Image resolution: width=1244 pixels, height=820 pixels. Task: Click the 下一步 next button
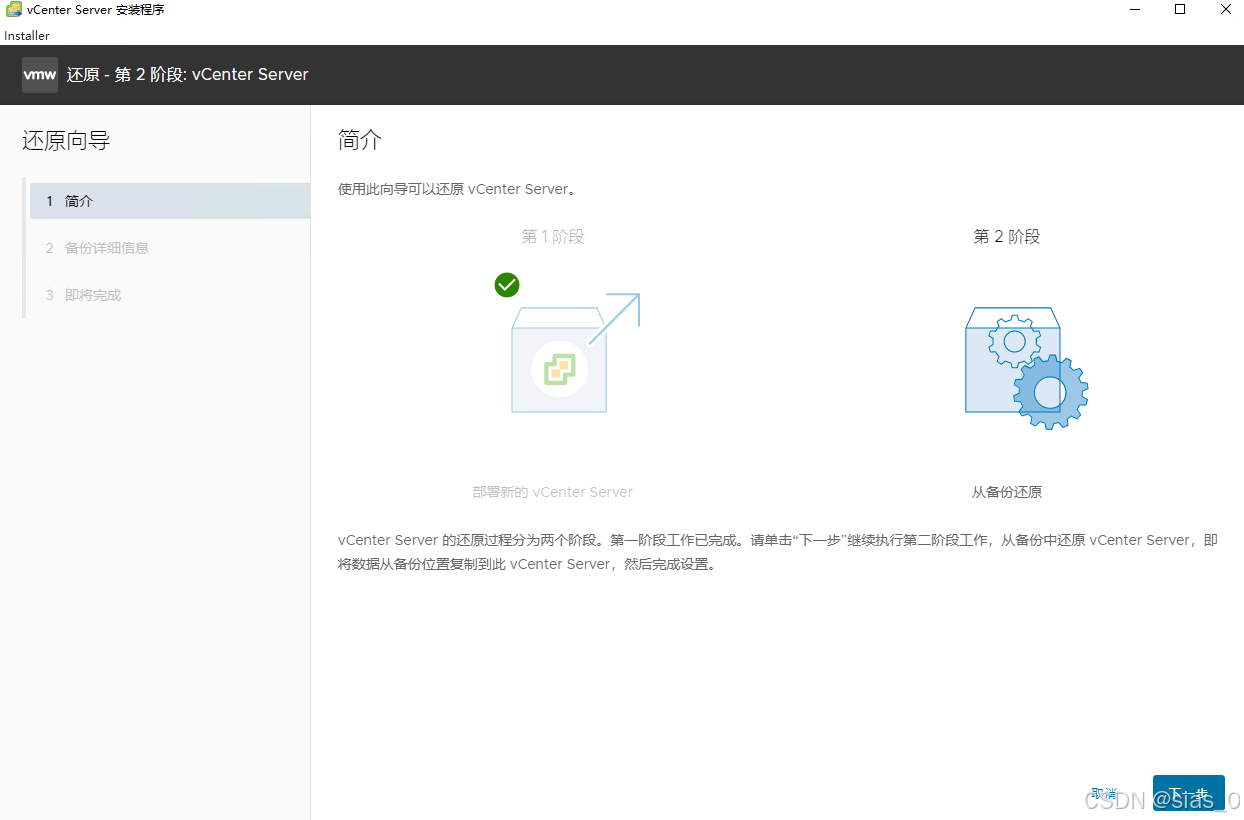tap(1188, 793)
